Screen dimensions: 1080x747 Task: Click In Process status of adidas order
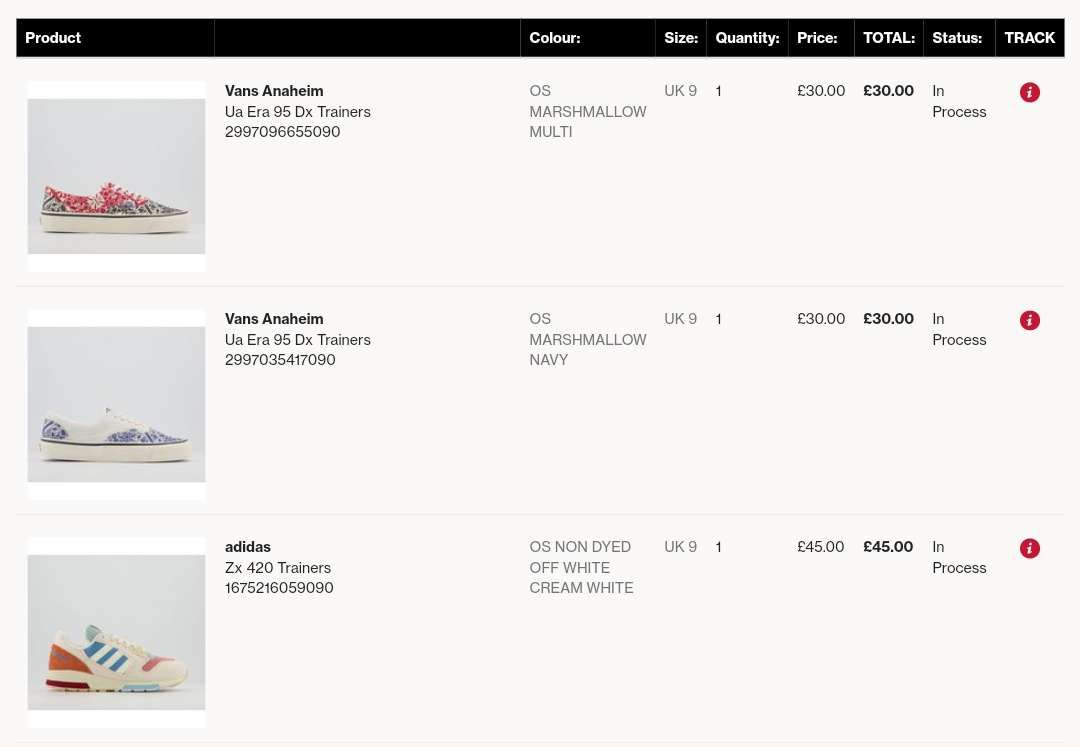(x=959, y=557)
